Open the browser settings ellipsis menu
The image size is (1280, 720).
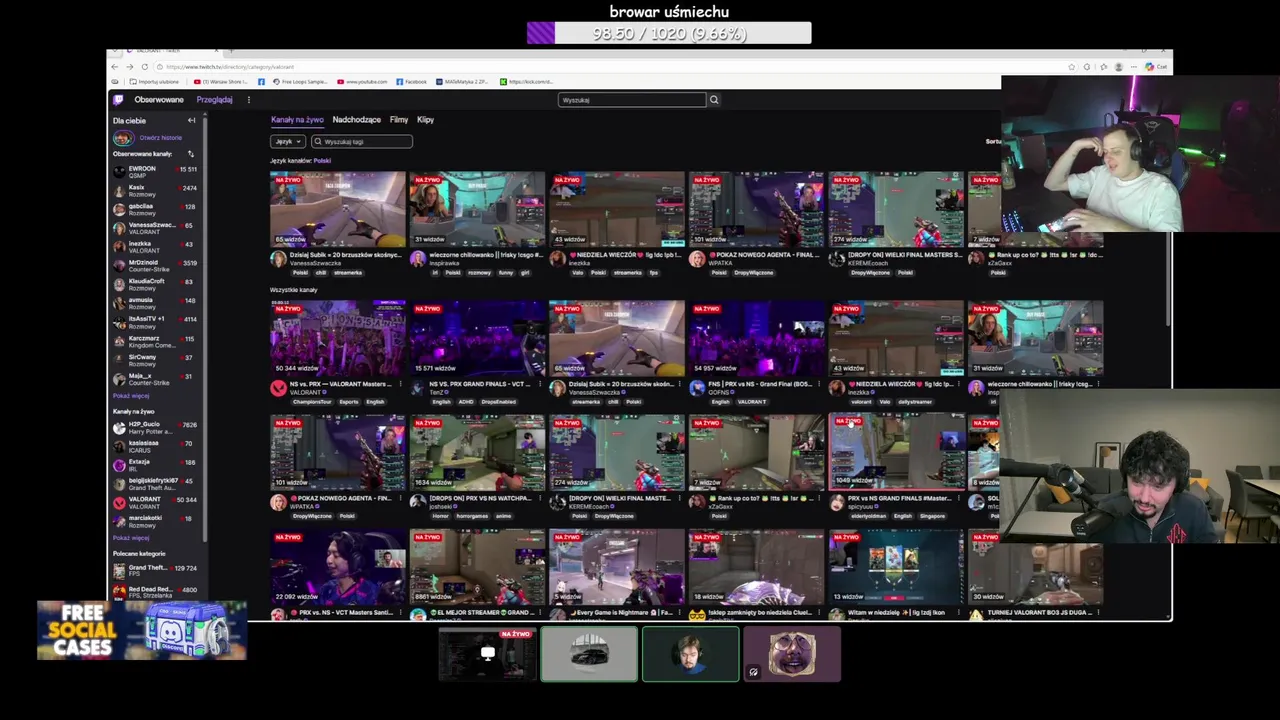click(1132, 67)
